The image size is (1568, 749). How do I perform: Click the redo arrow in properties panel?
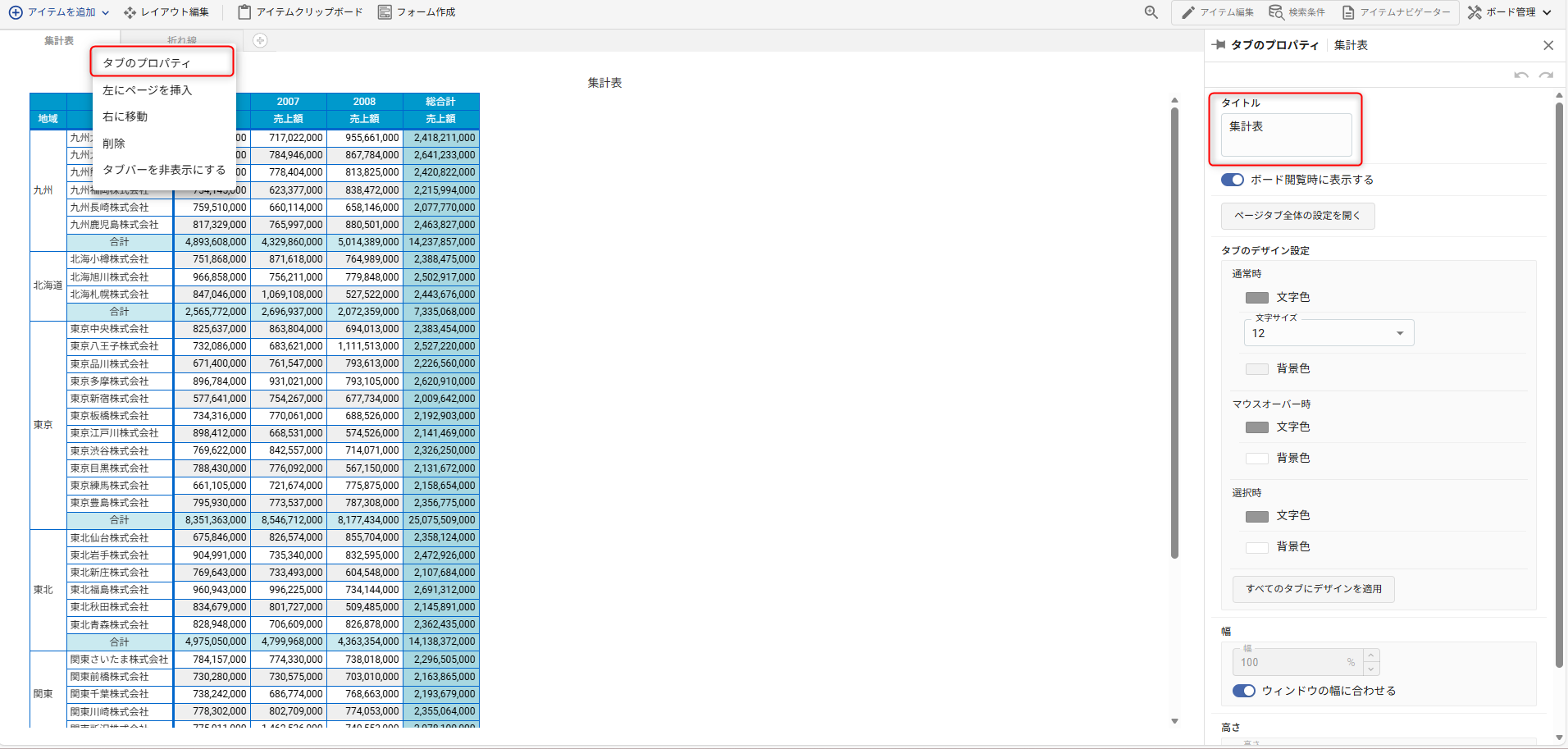(1546, 75)
